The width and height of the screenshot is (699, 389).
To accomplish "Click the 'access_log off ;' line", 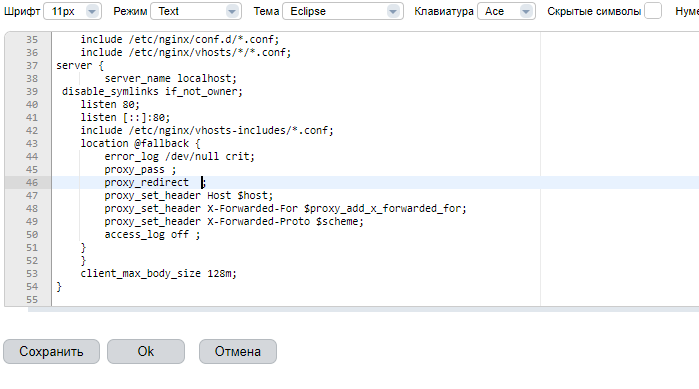I will click(152, 234).
